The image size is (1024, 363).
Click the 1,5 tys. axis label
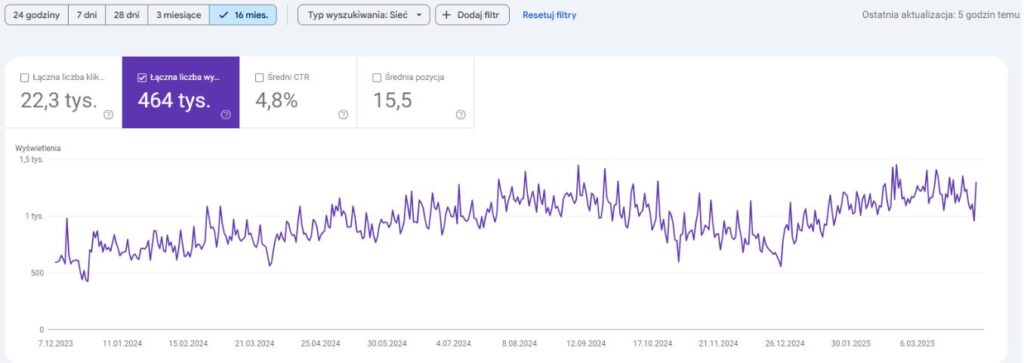tap(31, 159)
